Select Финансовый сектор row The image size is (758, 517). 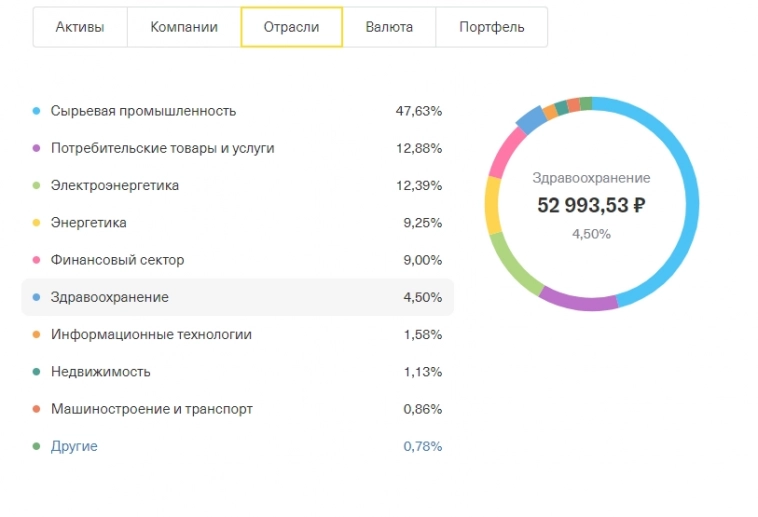[237, 260]
